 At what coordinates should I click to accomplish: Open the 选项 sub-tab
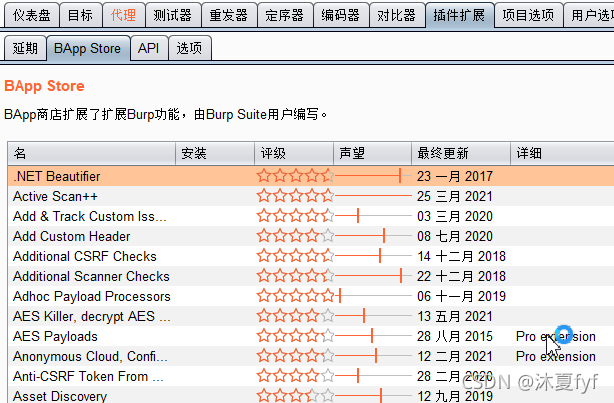point(190,48)
